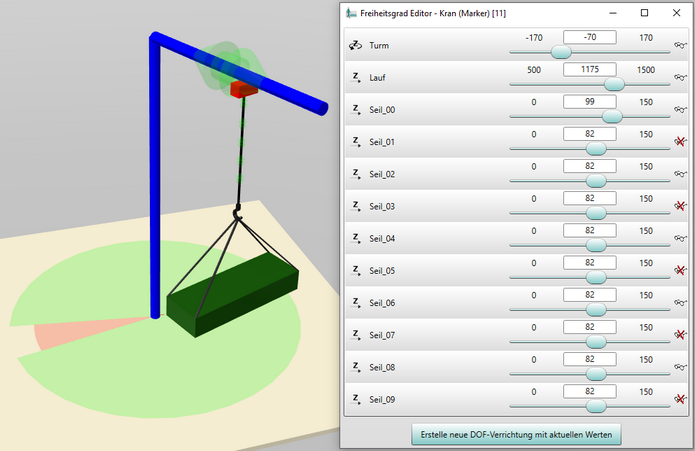Hide Seil_06 using its glasses icon
The height and width of the screenshot is (451, 695).
coord(680,303)
